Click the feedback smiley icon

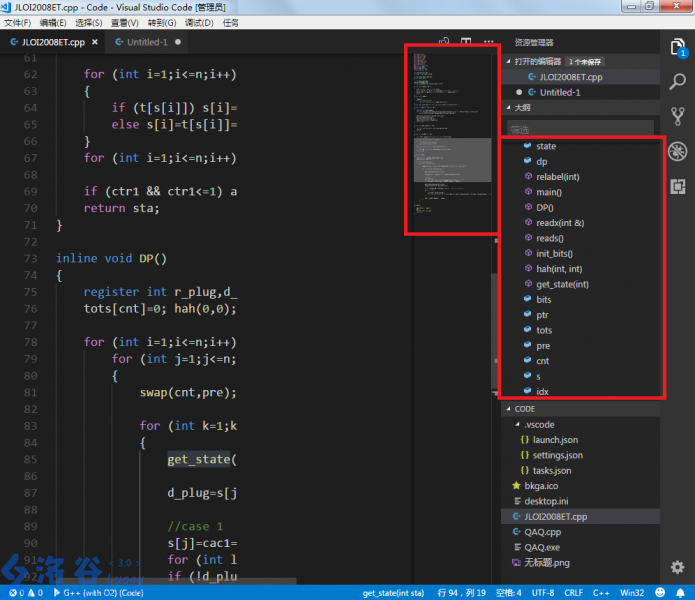point(660,592)
